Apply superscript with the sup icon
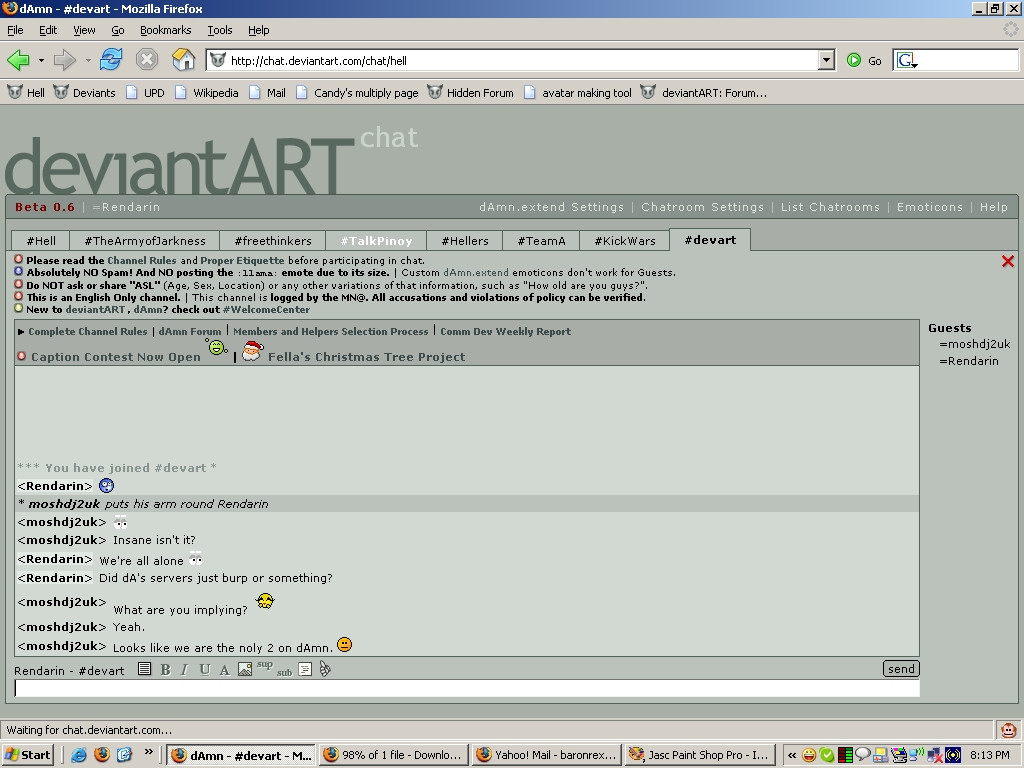The image size is (1024, 768). (264, 665)
